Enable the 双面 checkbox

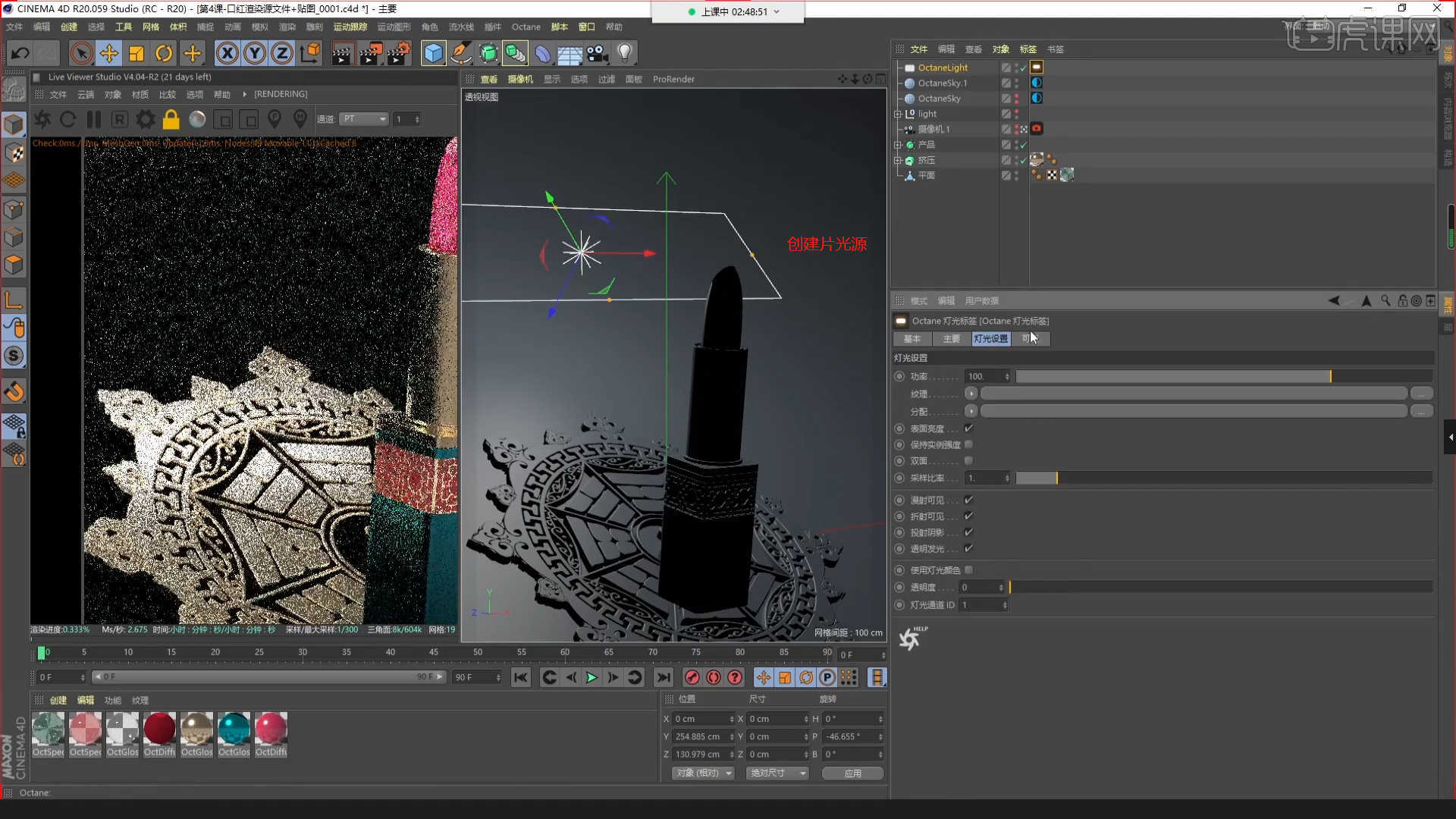pos(968,460)
